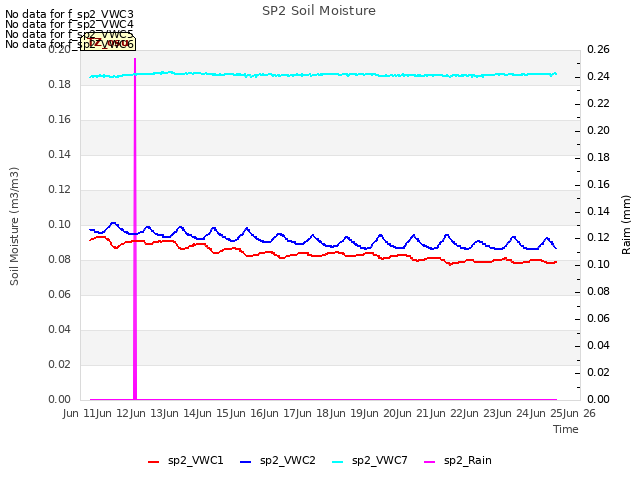This screenshot has height=480, width=640.
Task: Click the 0.24 right axis value
Action: pos(598,77)
